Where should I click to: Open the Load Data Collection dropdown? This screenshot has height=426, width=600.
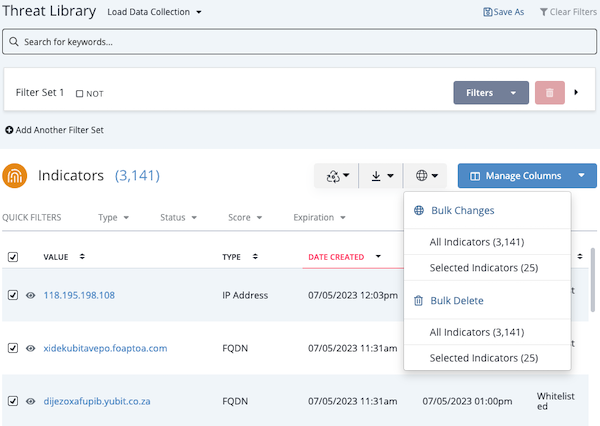click(154, 12)
